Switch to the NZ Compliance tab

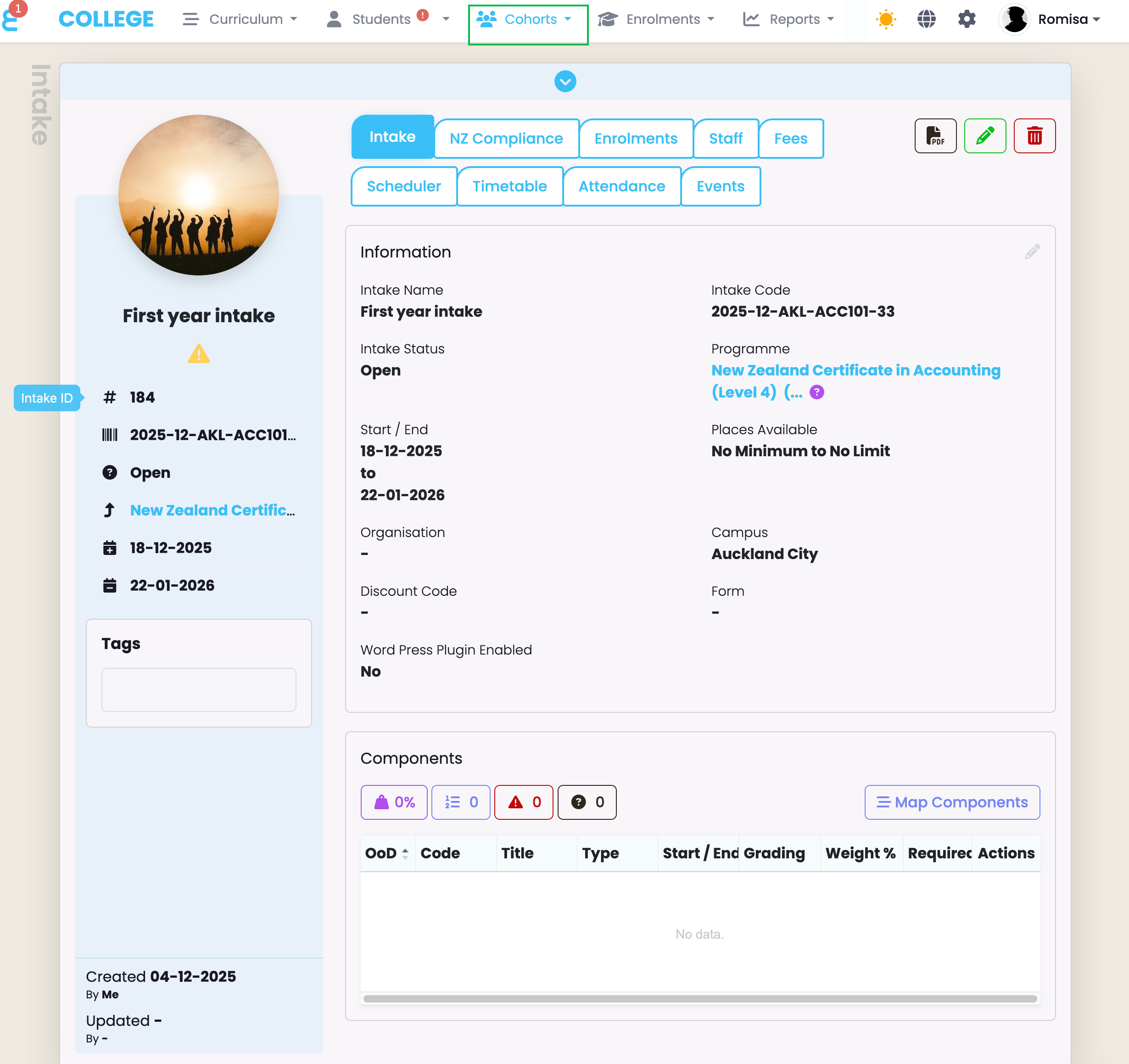[505, 138]
